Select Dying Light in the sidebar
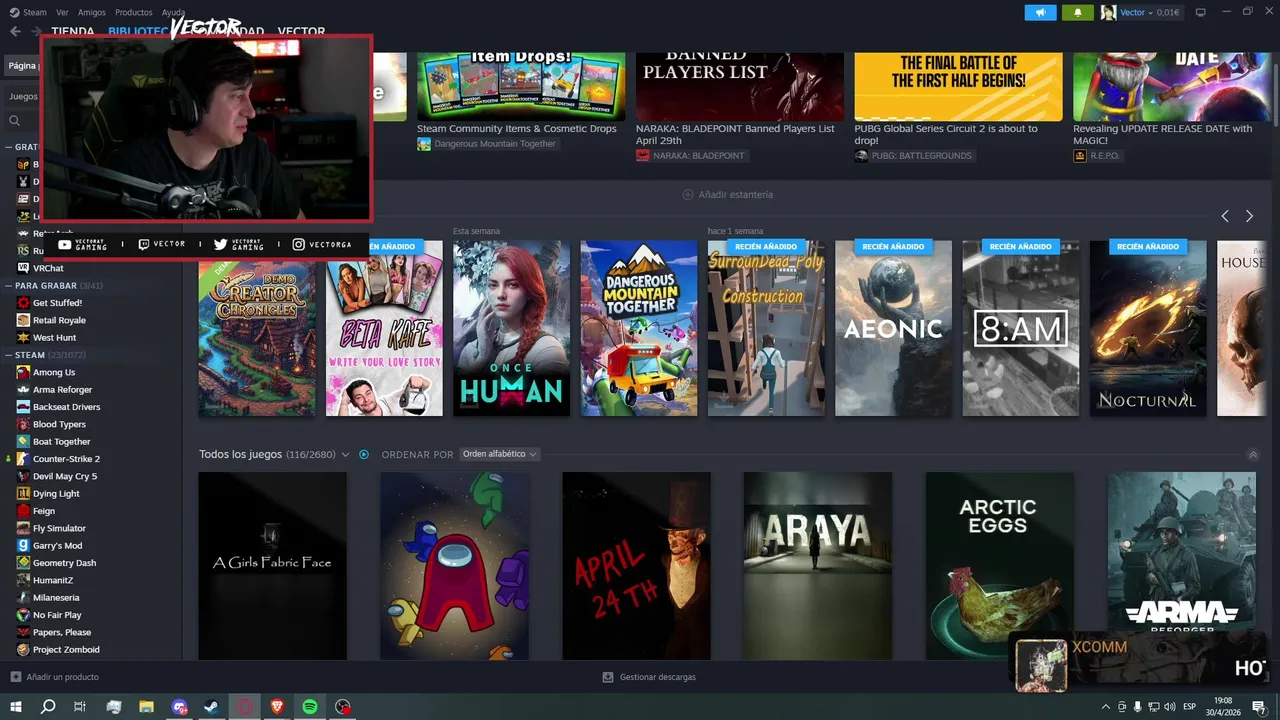The image size is (1280, 720). click(56, 494)
